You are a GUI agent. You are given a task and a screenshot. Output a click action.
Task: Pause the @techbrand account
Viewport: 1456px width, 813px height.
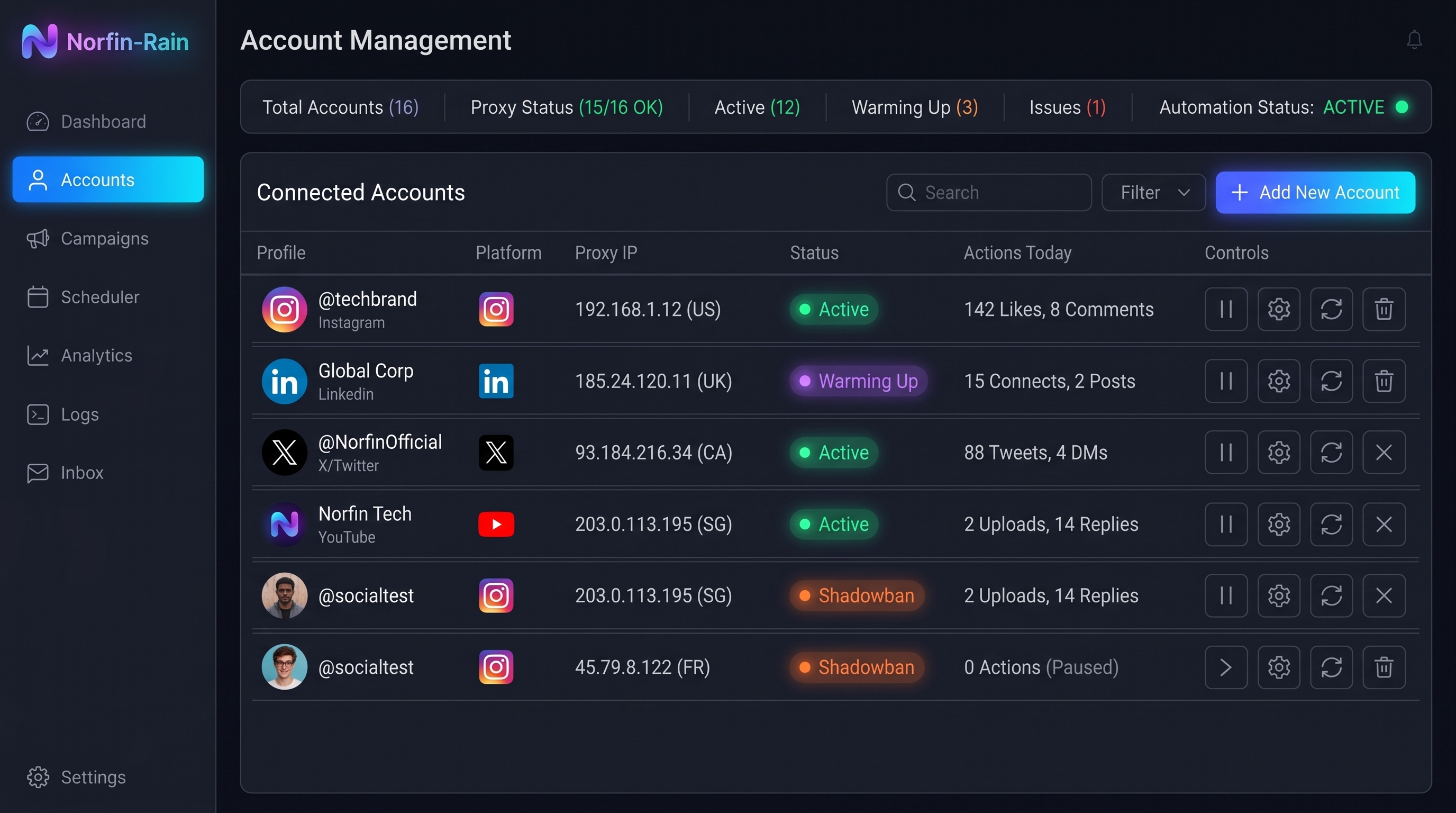pyautogui.click(x=1226, y=309)
